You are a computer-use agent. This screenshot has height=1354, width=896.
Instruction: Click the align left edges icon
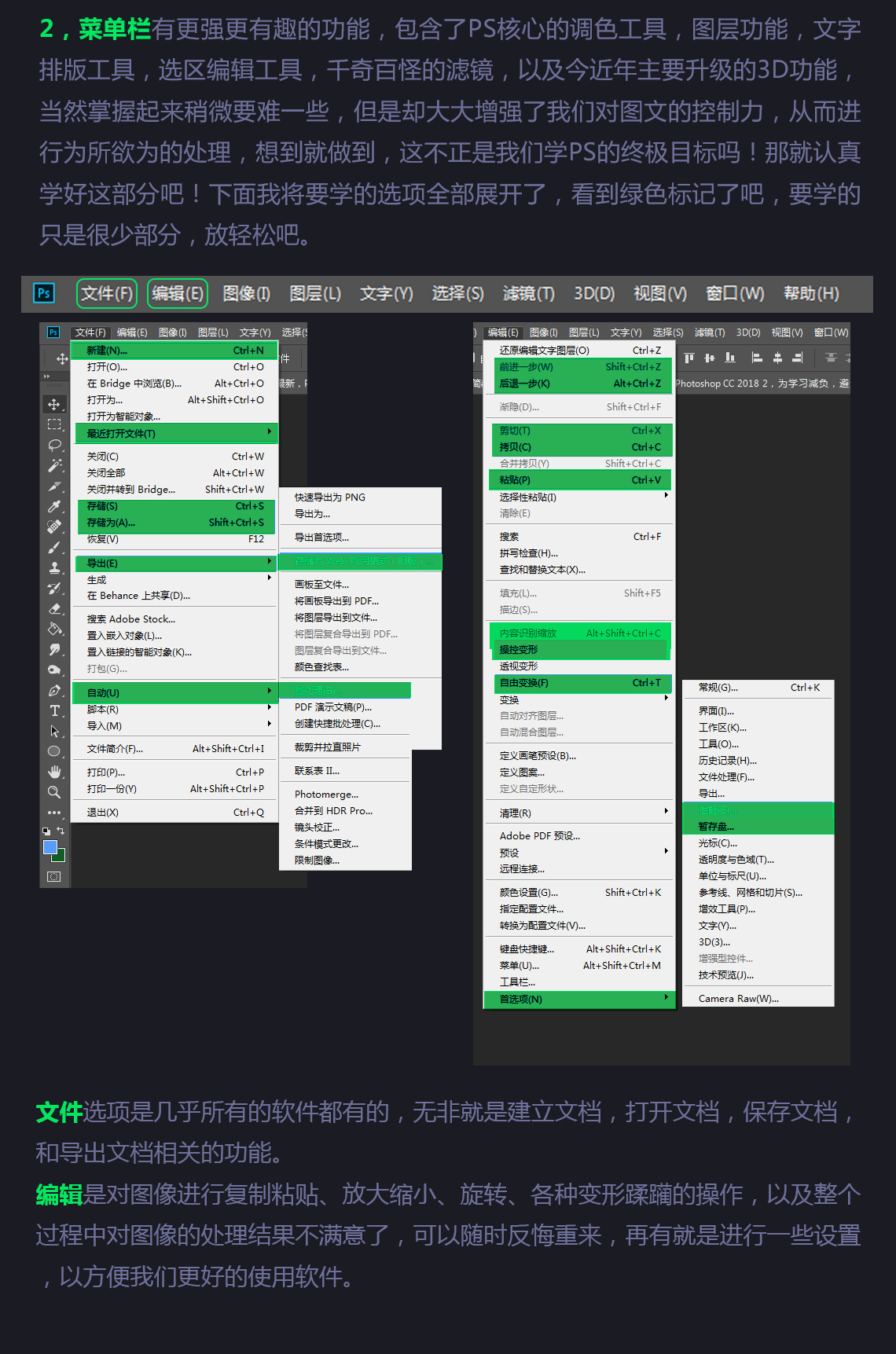(x=757, y=358)
